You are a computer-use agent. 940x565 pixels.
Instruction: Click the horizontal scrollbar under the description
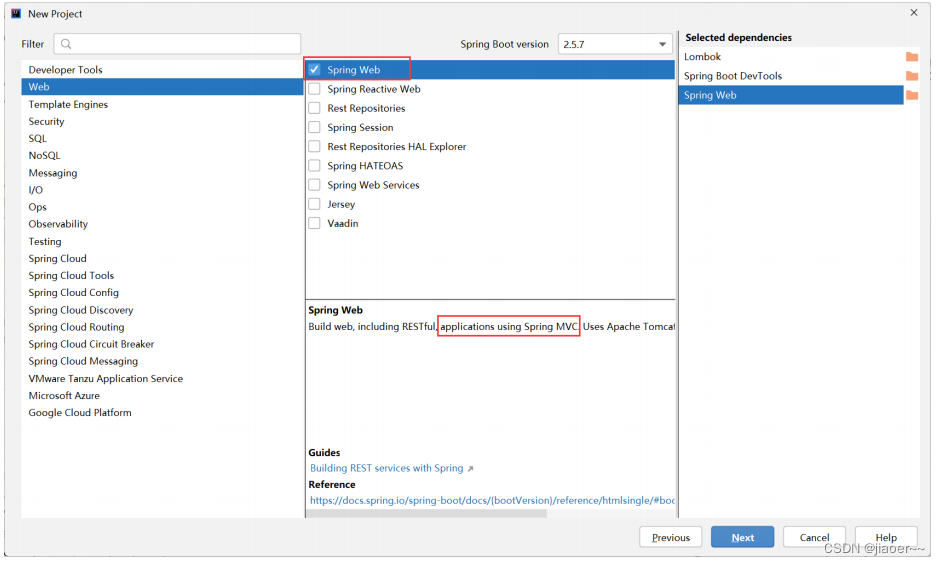(x=426, y=513)
